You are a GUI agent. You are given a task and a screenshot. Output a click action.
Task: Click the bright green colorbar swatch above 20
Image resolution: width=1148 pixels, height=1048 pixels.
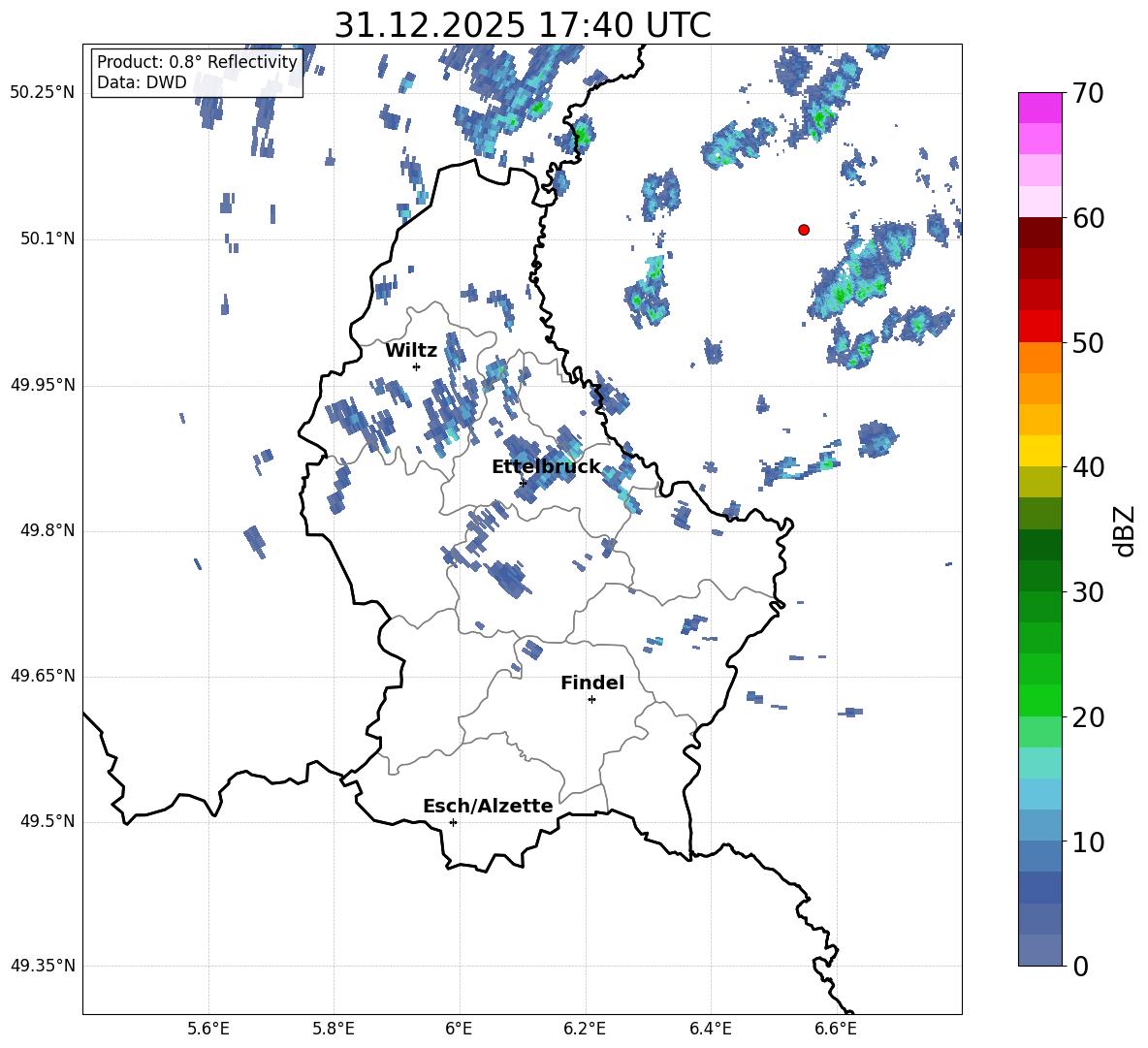click(x=1040, y=701)
